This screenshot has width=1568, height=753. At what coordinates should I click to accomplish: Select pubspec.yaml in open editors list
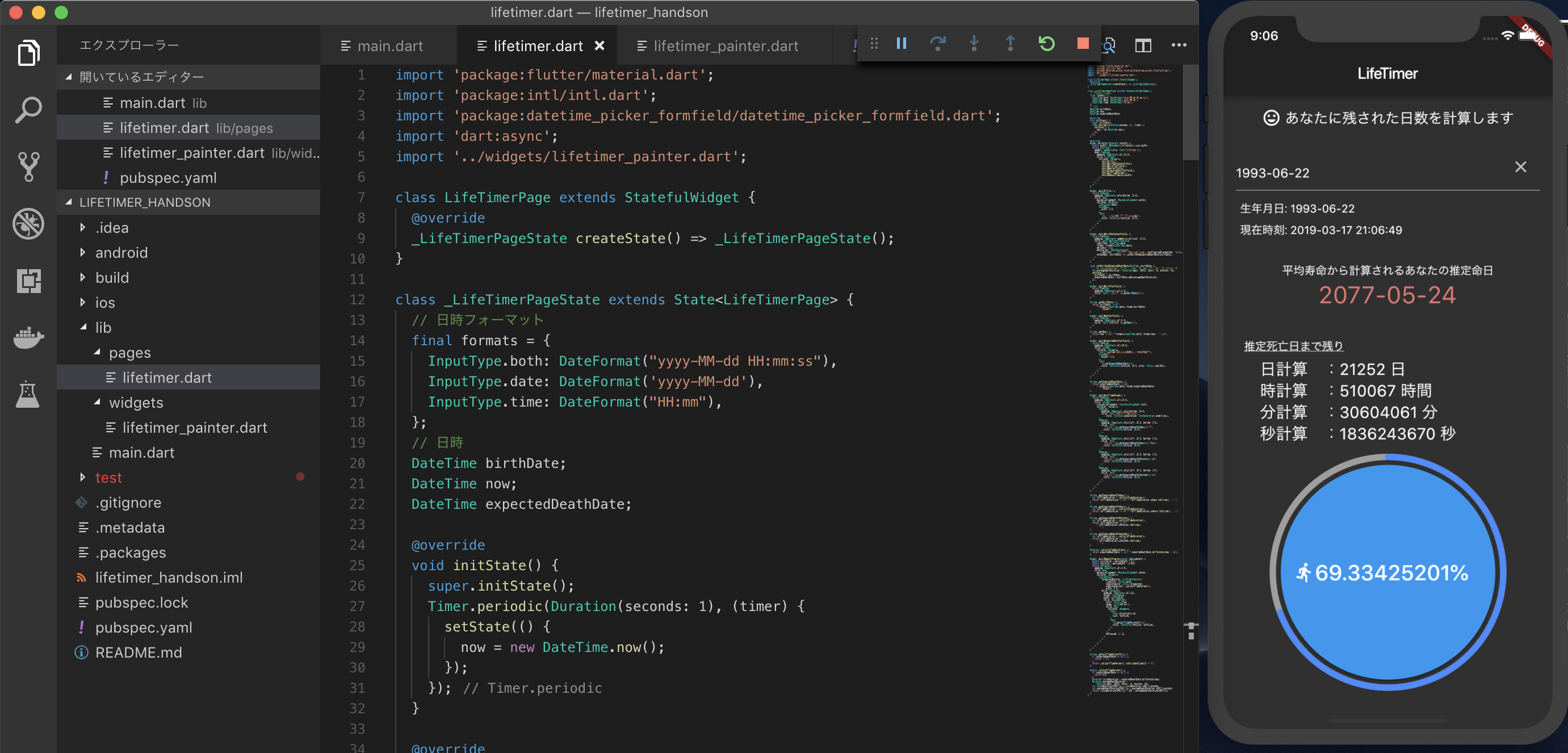pyautogui.click(x=188, y=178)
